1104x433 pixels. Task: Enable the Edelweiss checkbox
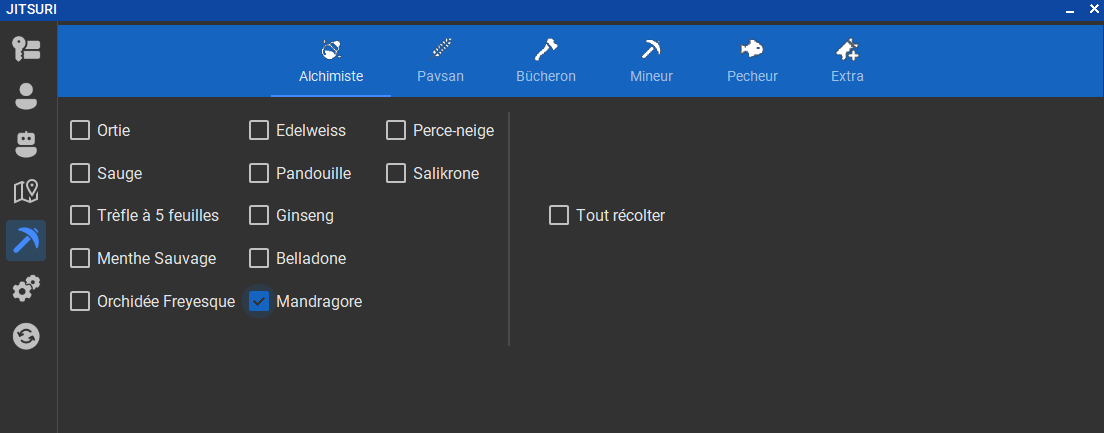pyautogui.click(x=259, y=130)
